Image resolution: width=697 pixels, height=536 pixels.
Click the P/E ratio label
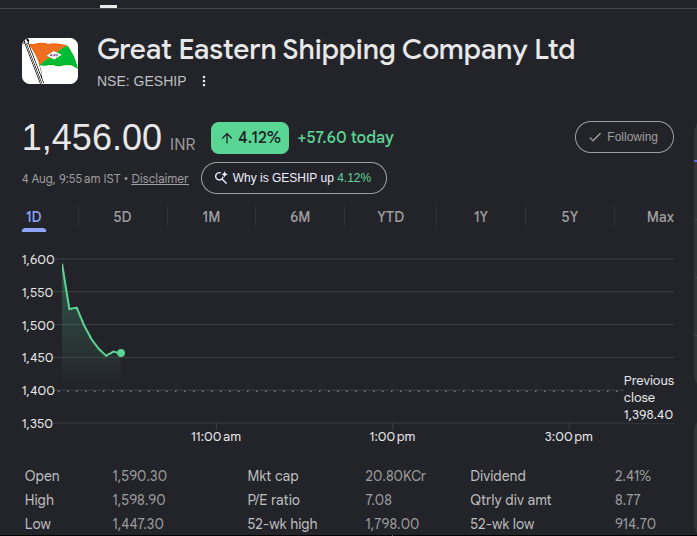(273, 500)
